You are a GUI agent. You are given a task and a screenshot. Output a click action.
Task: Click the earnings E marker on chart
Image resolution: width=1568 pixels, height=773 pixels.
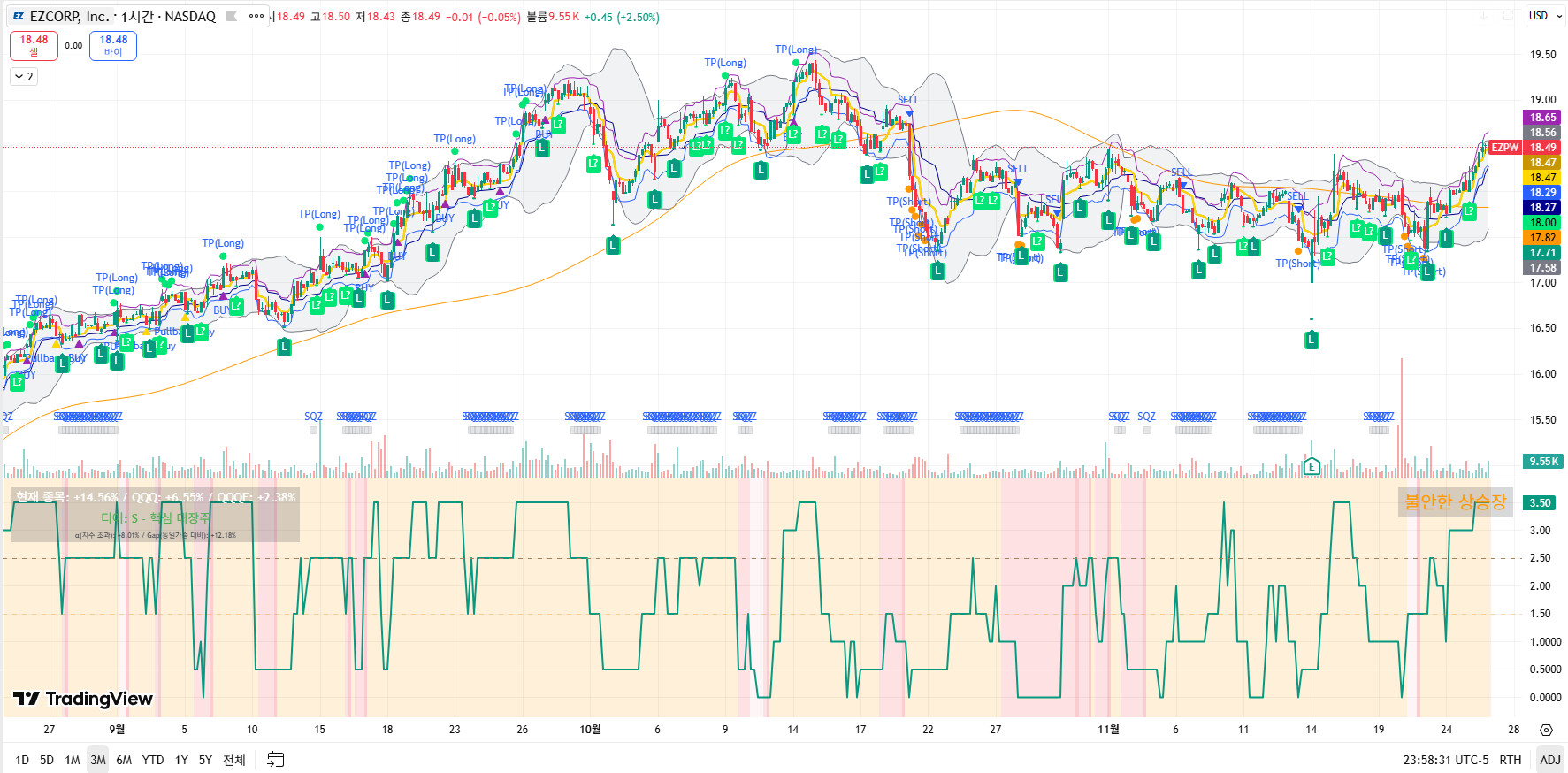[x=1312, y=466]
